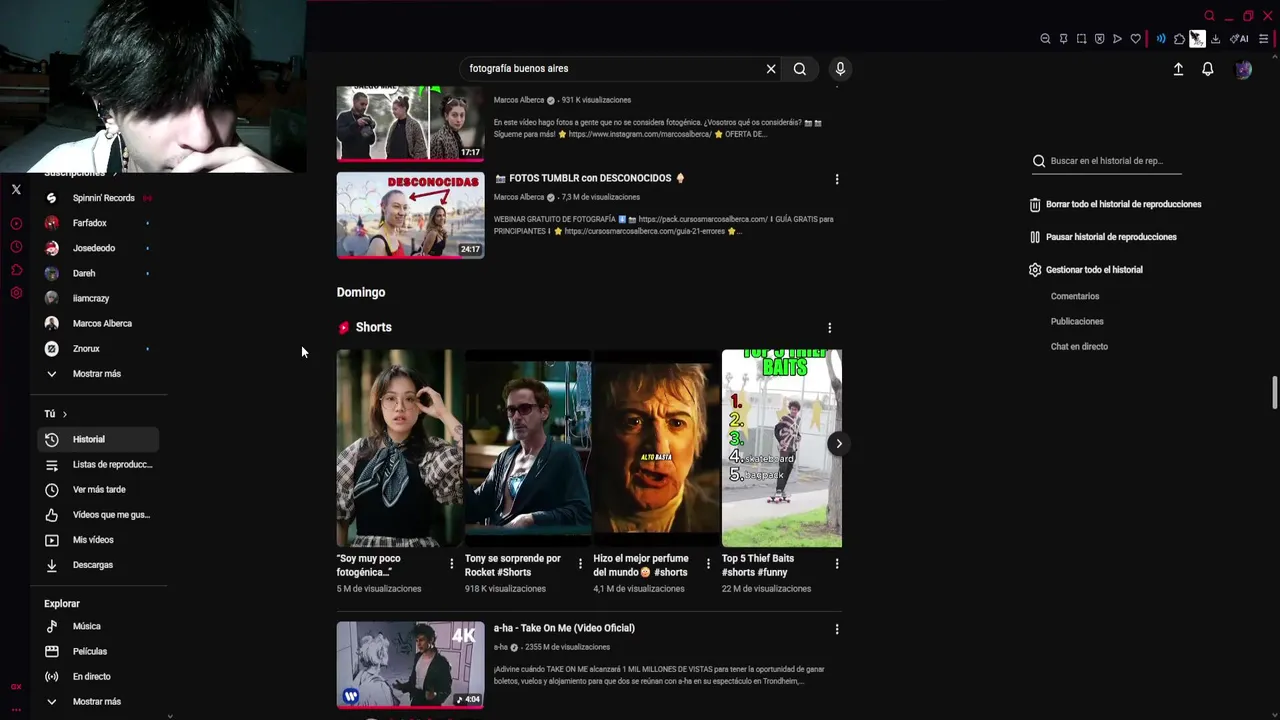The image size is (1280, 720).
Task: Open sidebar three-dots setup menu
Action: point(16,709)
